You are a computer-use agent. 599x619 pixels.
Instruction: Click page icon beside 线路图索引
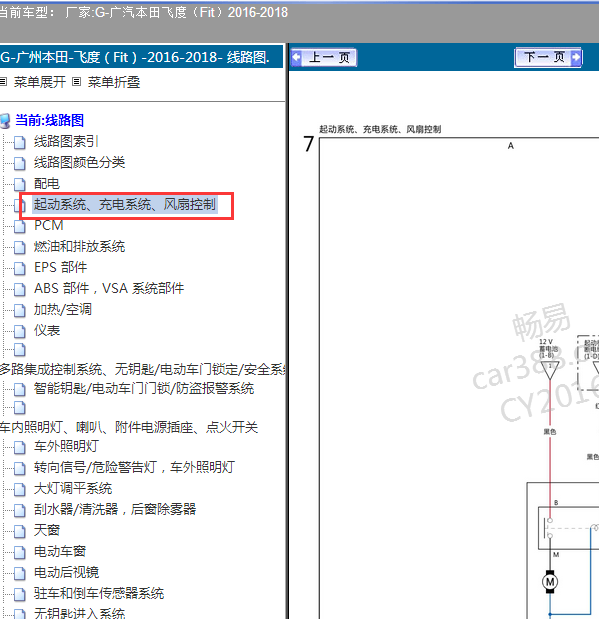coord(20,142)
